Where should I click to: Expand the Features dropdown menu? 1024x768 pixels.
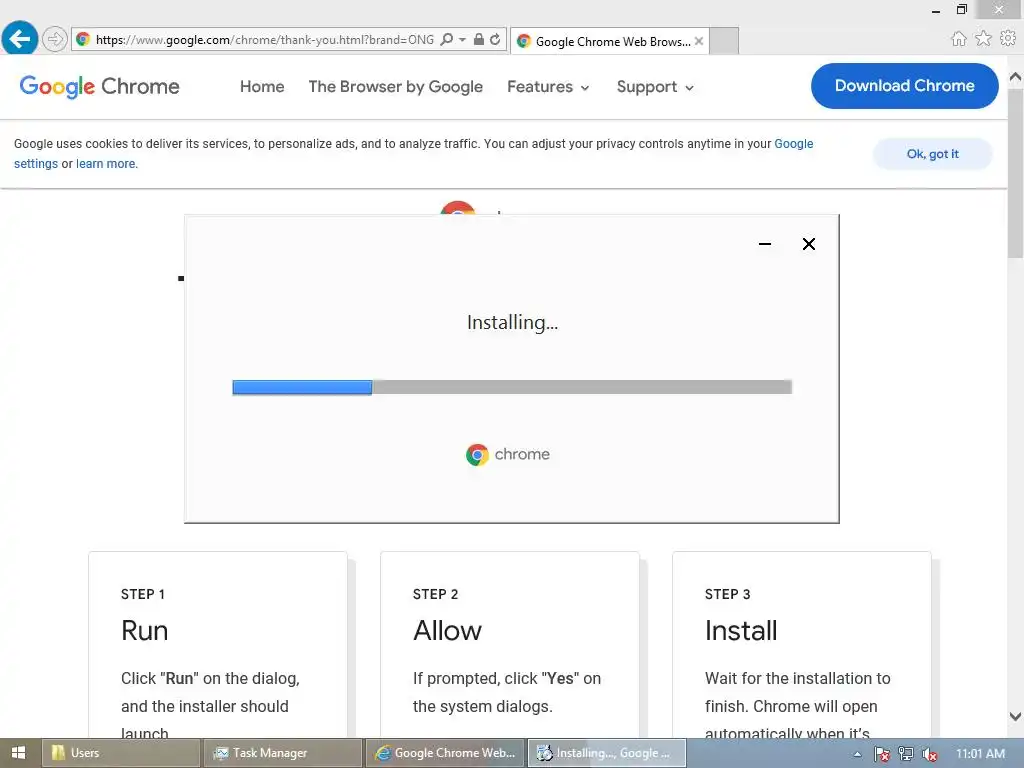pos(548,87)
